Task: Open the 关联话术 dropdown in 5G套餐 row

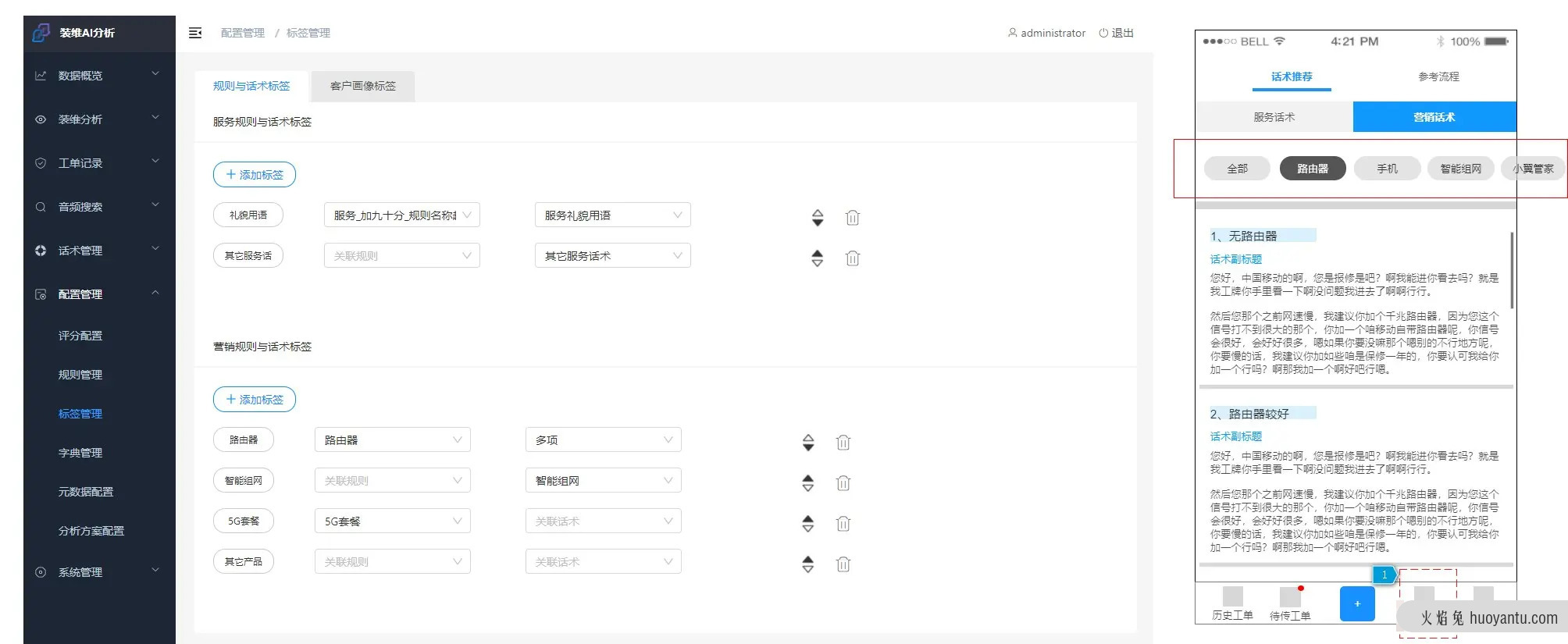Action: tap(604, 521)
